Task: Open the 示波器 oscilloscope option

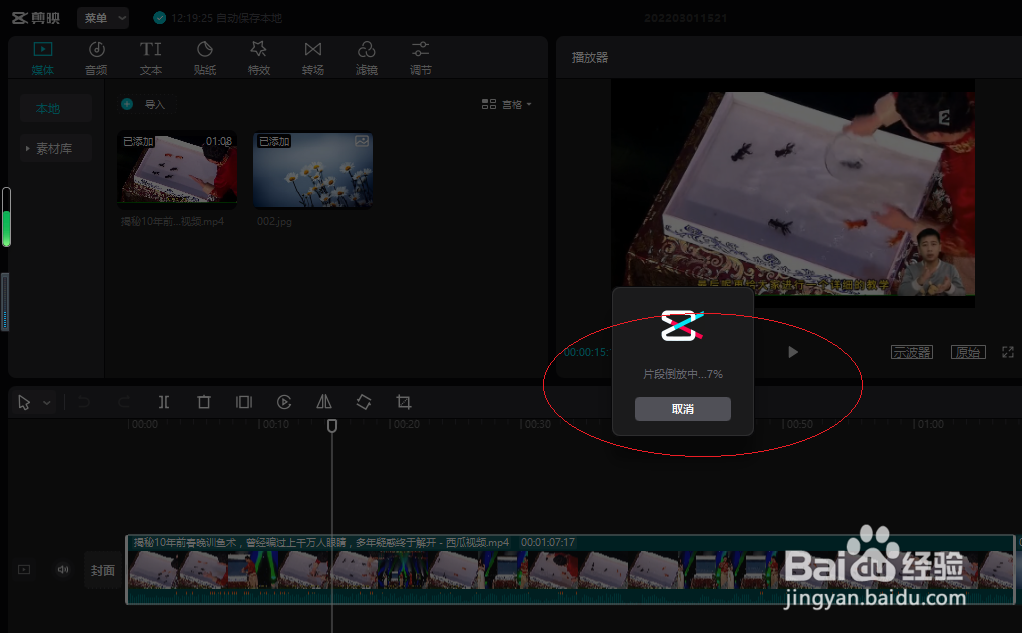Action: (912, 352)
